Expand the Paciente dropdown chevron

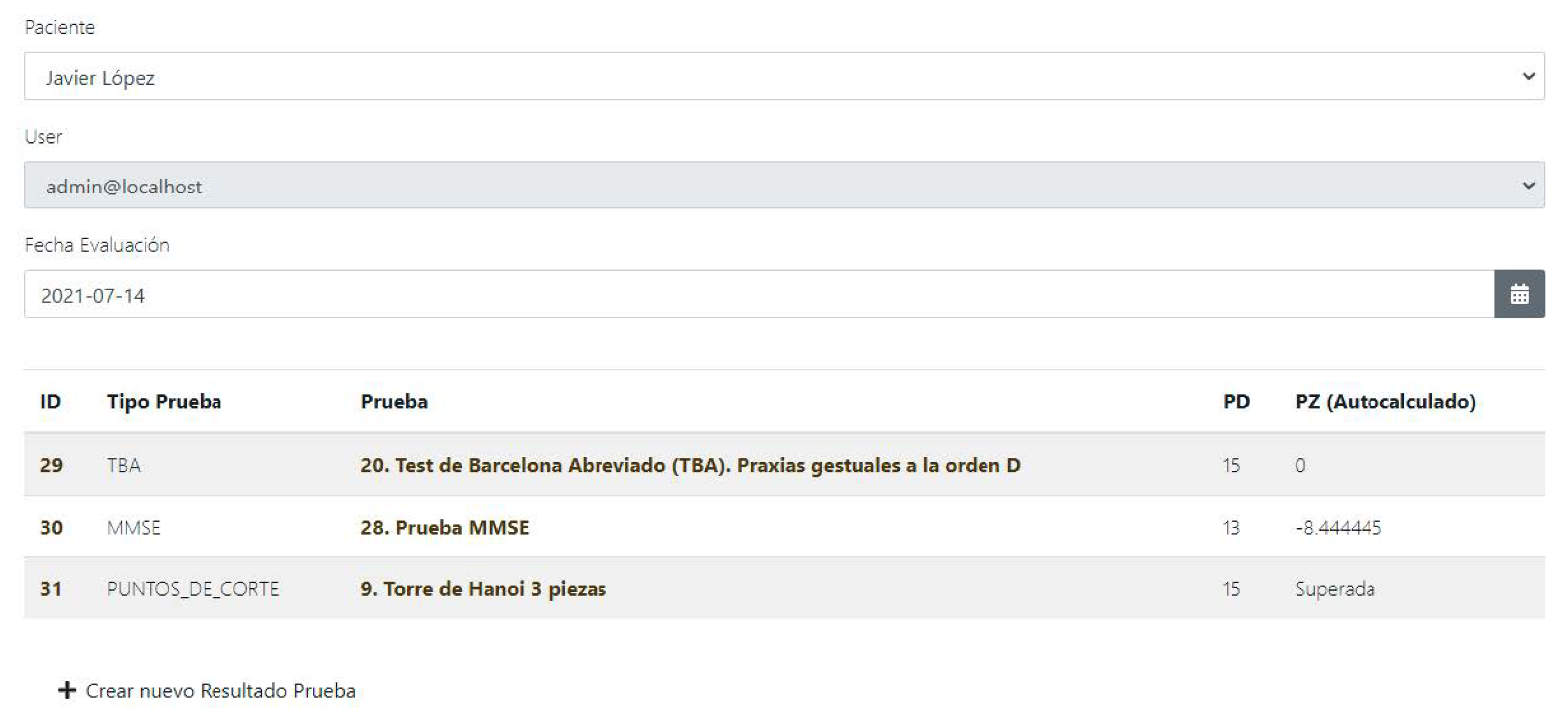click(1528, 76)
